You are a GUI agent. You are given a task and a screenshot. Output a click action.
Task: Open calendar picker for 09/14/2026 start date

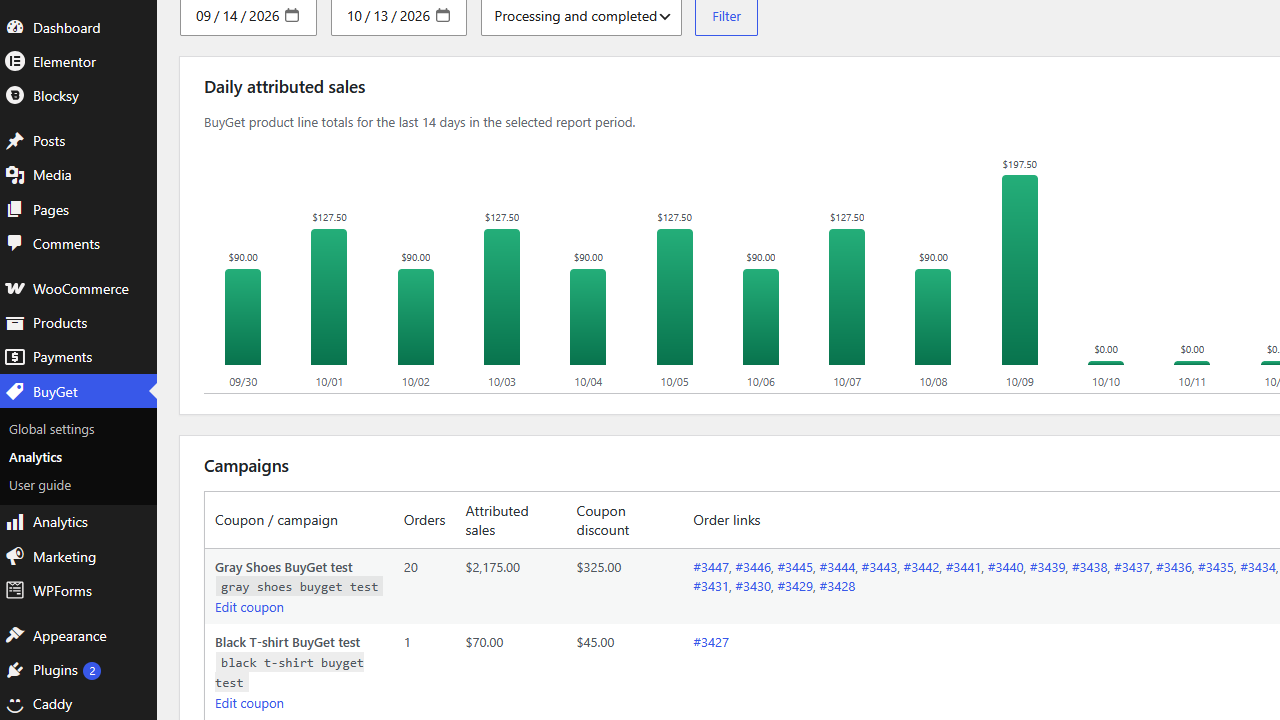292,15
